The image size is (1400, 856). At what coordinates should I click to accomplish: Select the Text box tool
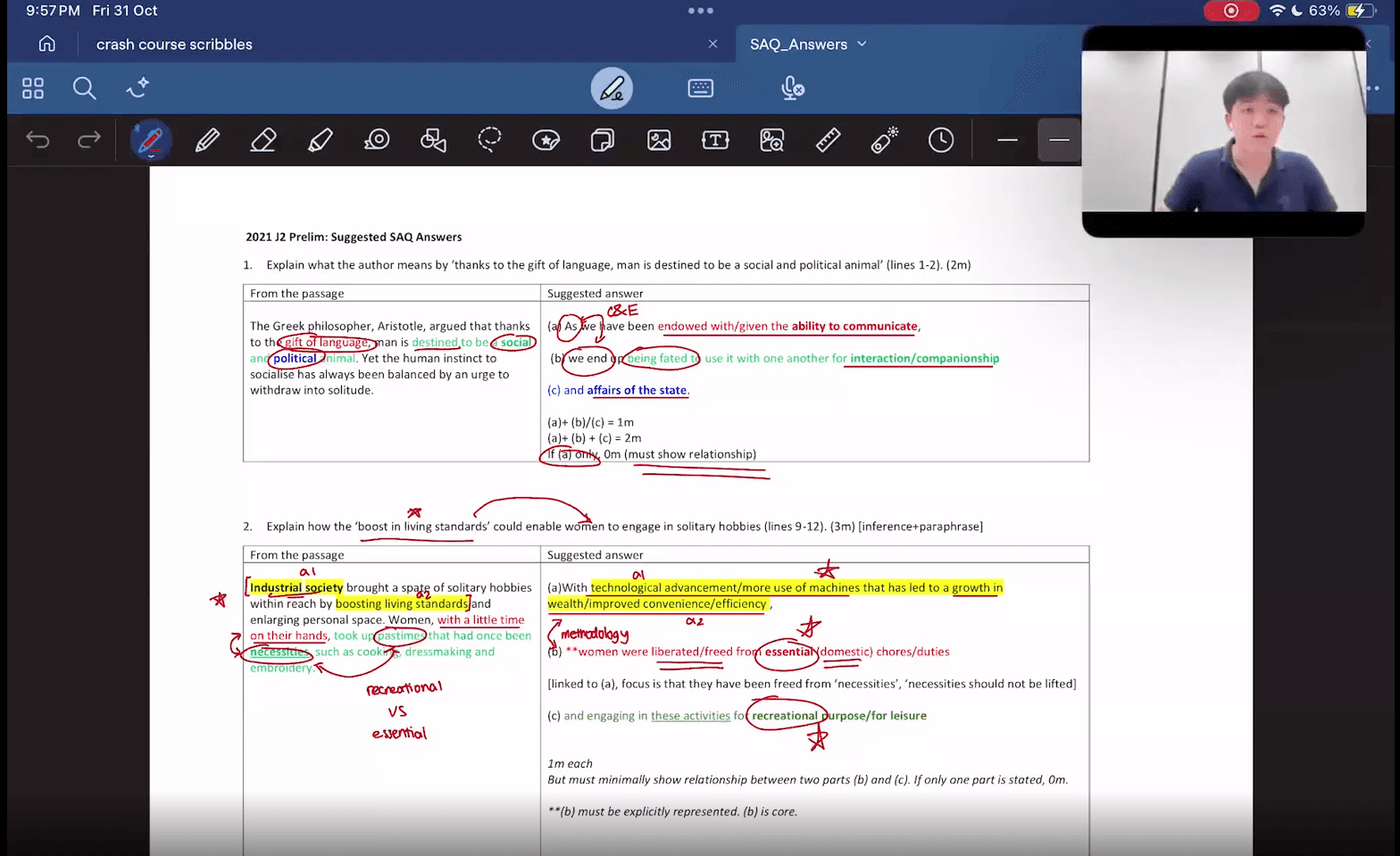pyautogui.click(x=715, y=140)
